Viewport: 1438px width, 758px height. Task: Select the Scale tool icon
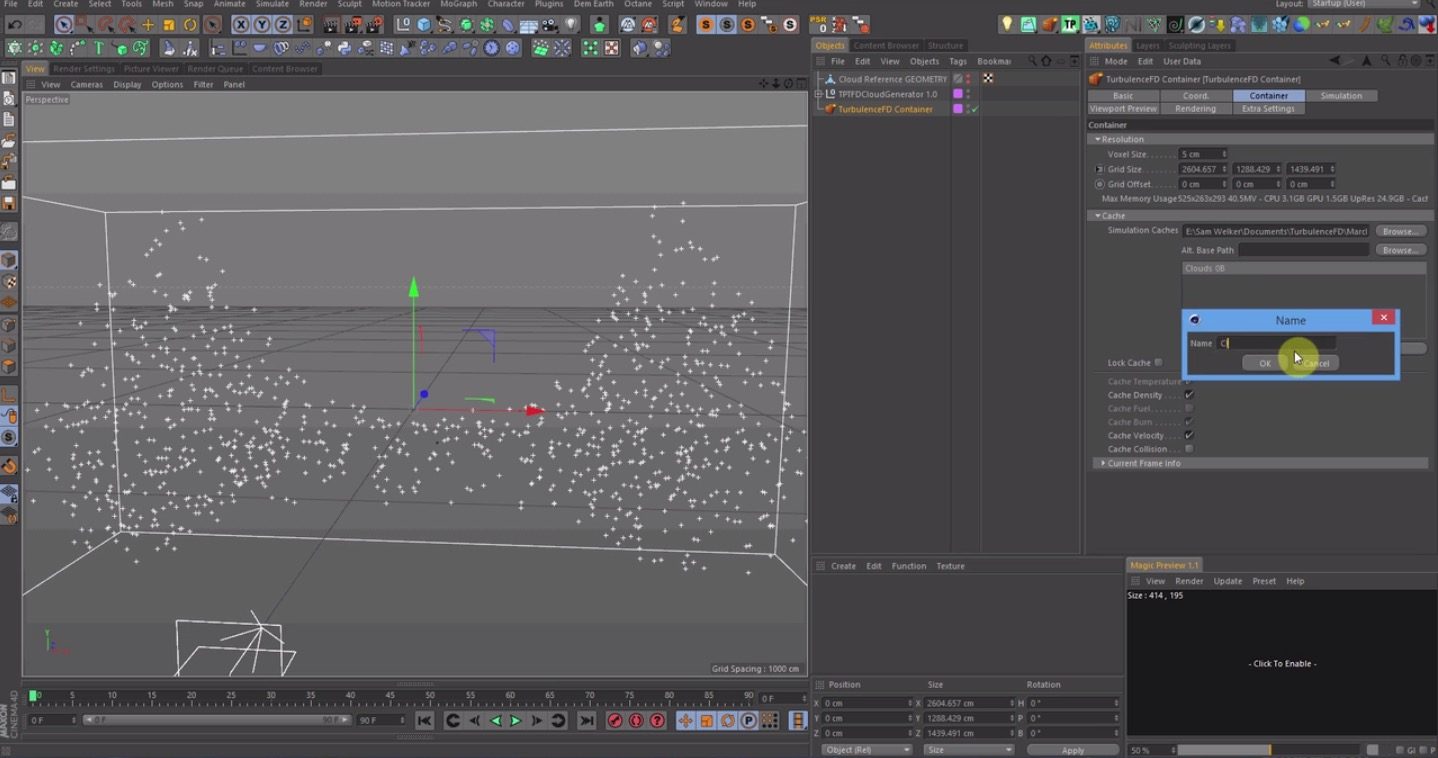[x=169, y=24]
